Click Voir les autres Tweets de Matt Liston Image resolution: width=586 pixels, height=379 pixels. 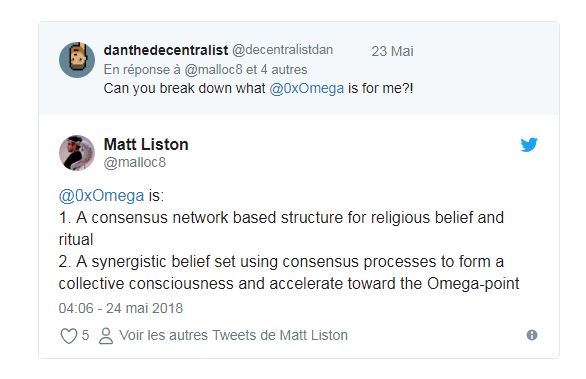click(234, 335)
